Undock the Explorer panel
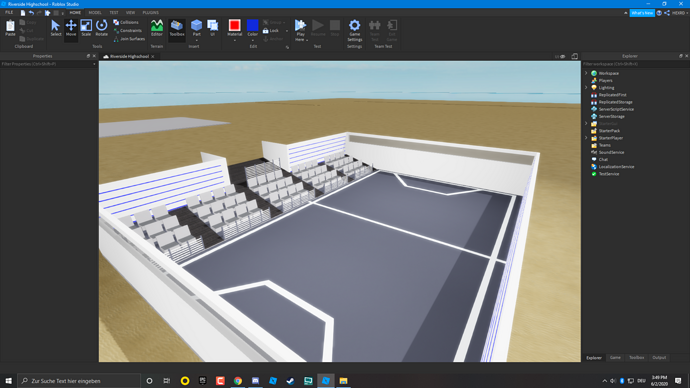The width and height of the screenshot is (690, 388). (680, 56)
